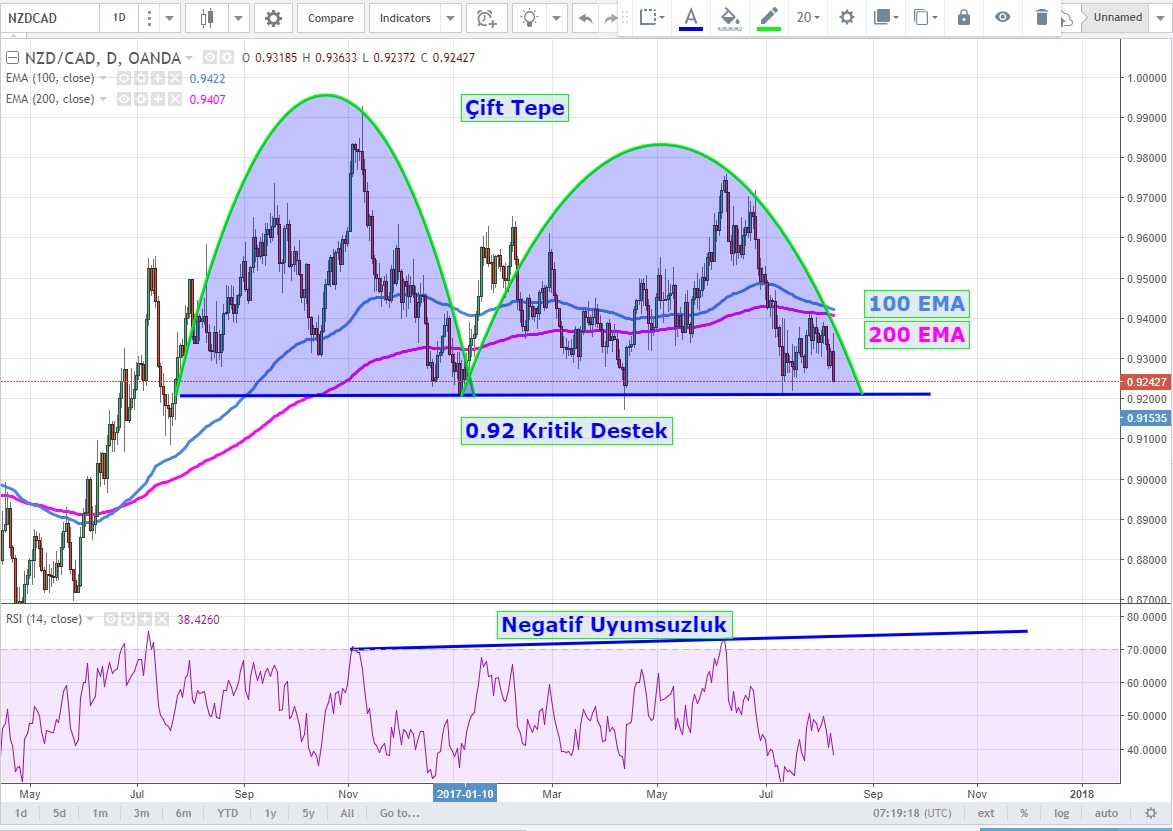This screenshot has width=1173, height=831.
Task: Delete drawing with the trash icon
Action: [1042, 17]
